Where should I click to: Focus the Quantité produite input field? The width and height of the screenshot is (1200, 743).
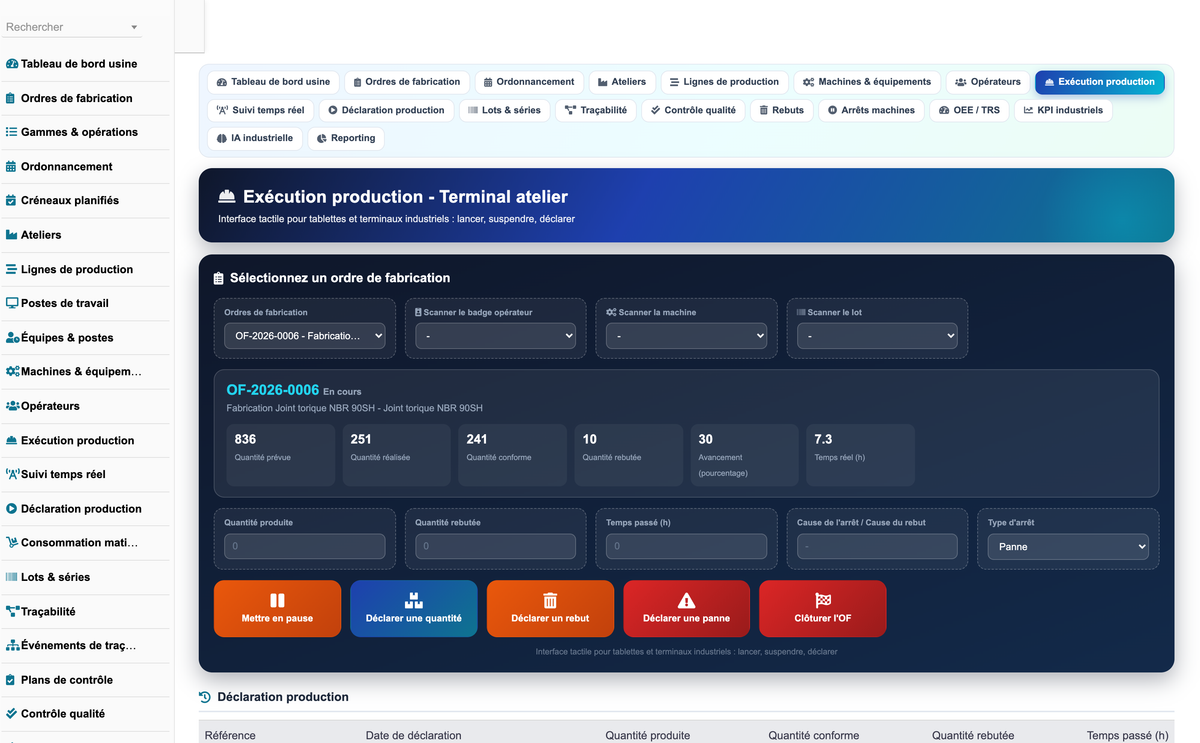pyautogui.click(x=304, y=546)
